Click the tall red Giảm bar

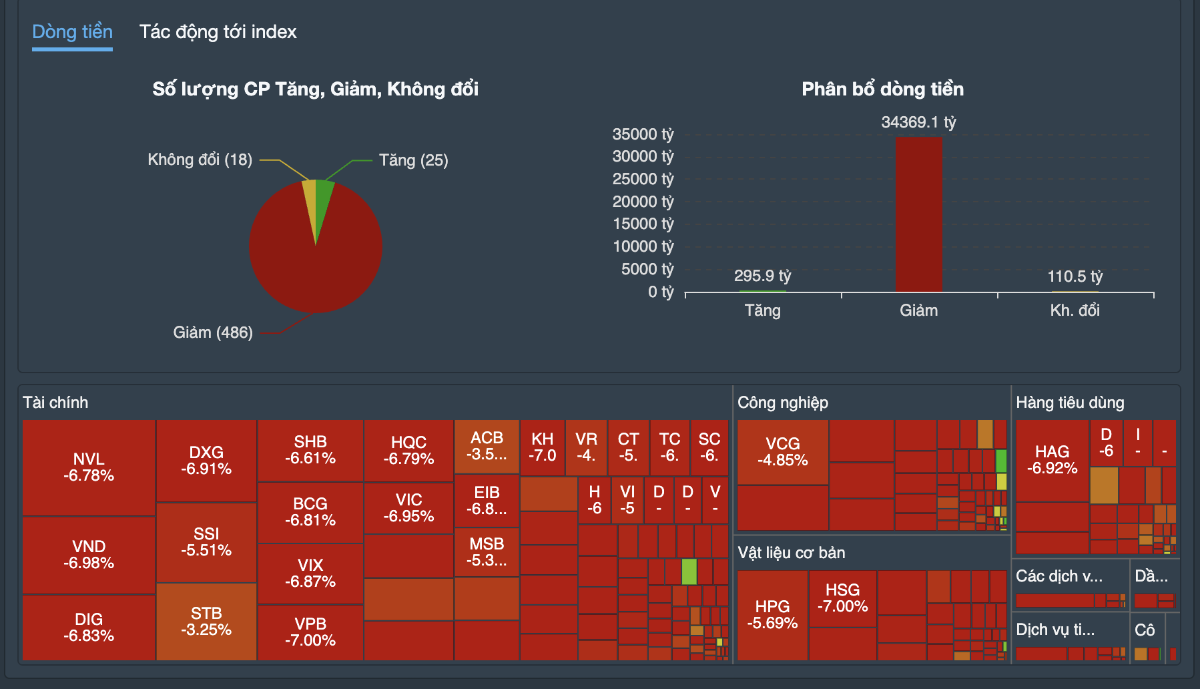(x=918, y=214)
